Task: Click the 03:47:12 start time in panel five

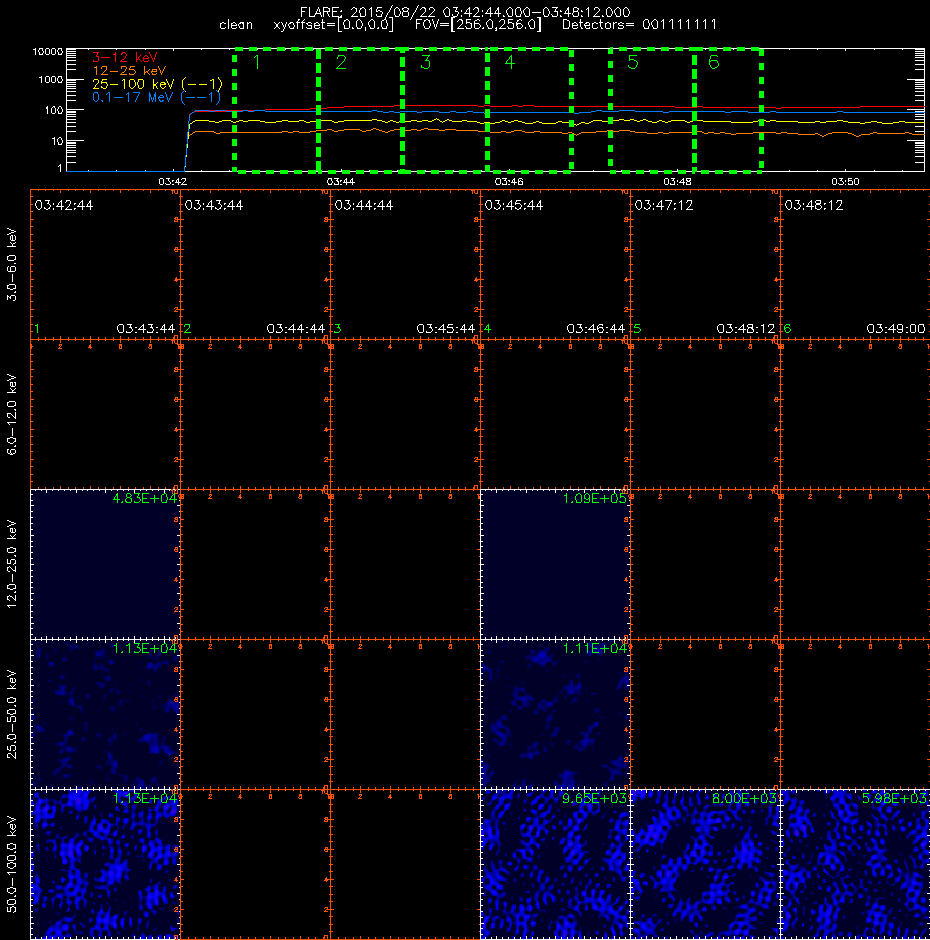Action: [664, 206]
